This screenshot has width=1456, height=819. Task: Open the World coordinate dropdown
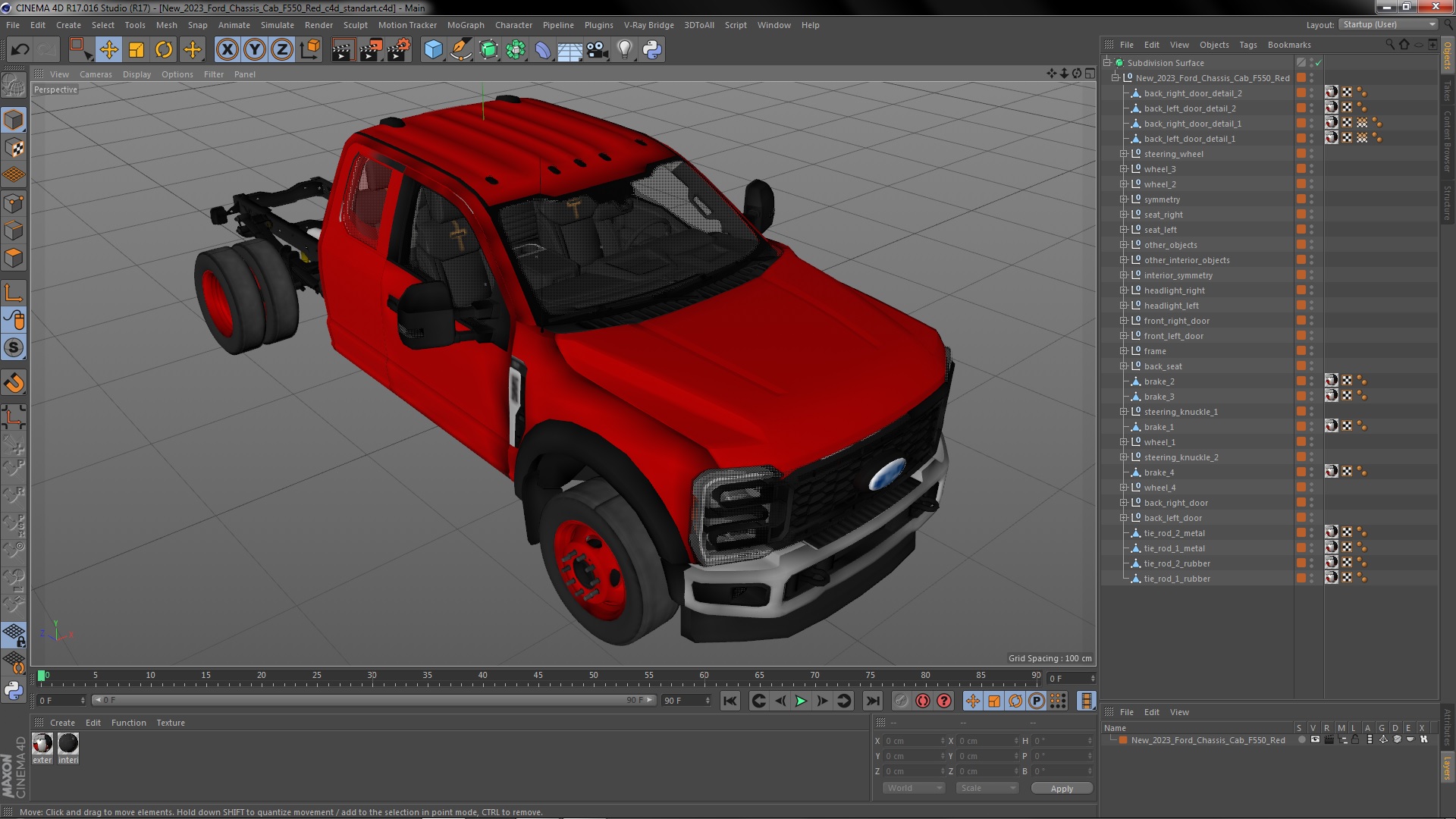point(914,788)
